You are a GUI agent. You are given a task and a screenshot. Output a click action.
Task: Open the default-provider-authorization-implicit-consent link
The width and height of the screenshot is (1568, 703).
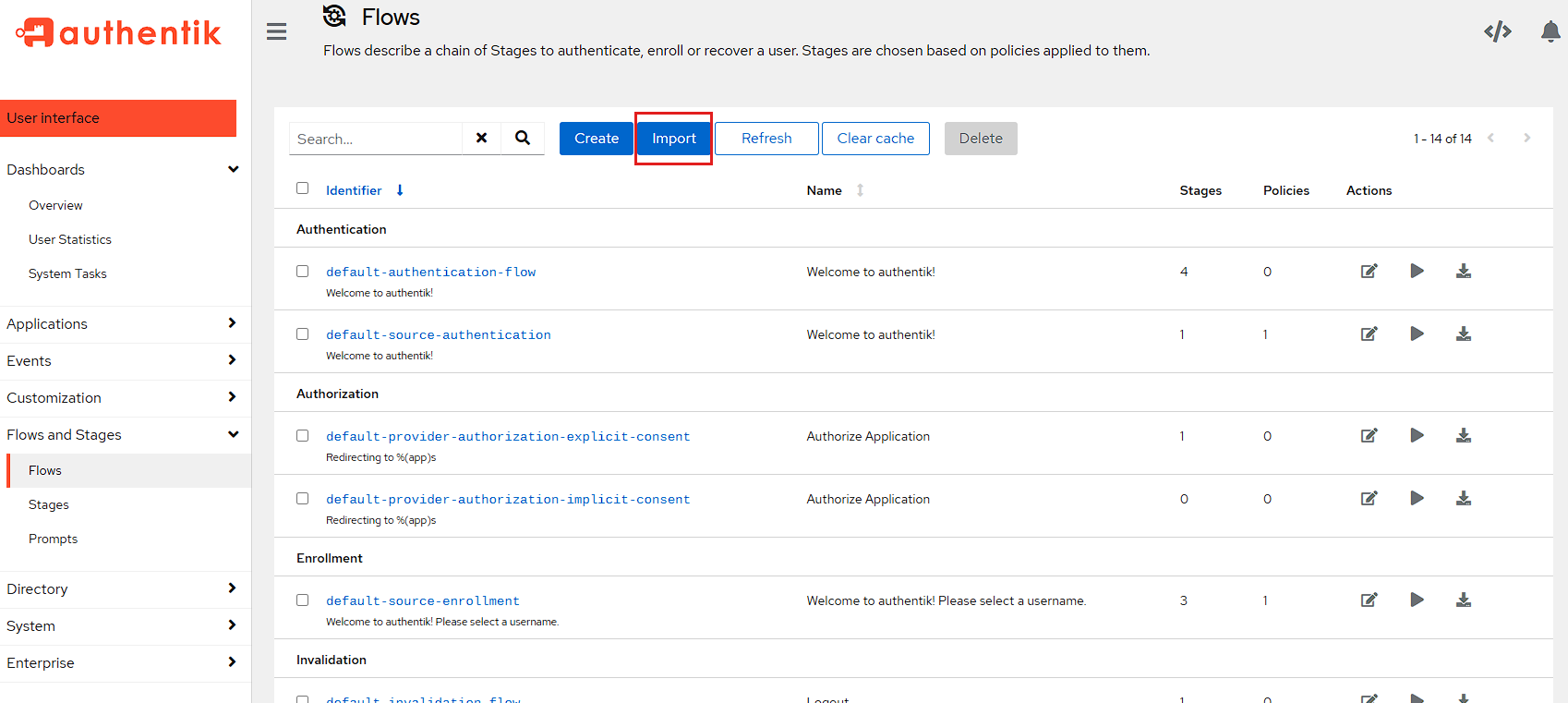pos(508,500)
